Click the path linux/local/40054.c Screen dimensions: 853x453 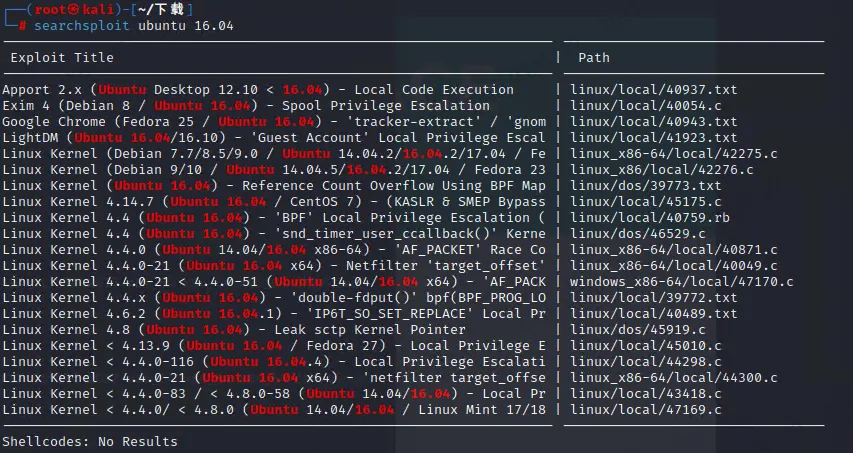pyautogui.click(x=645, y=106)
